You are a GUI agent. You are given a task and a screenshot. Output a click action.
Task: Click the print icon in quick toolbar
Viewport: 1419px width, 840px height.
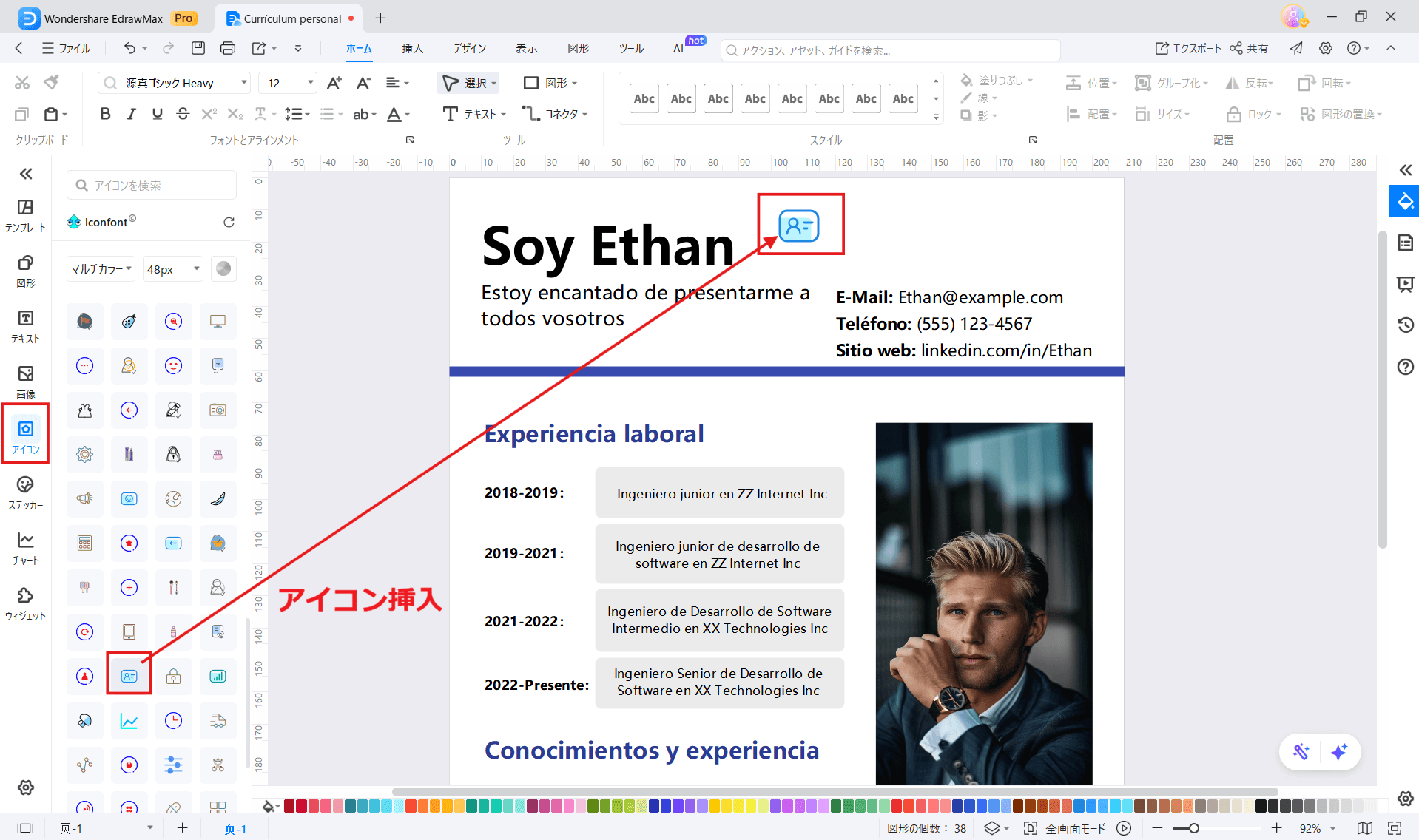pos(228,49)
